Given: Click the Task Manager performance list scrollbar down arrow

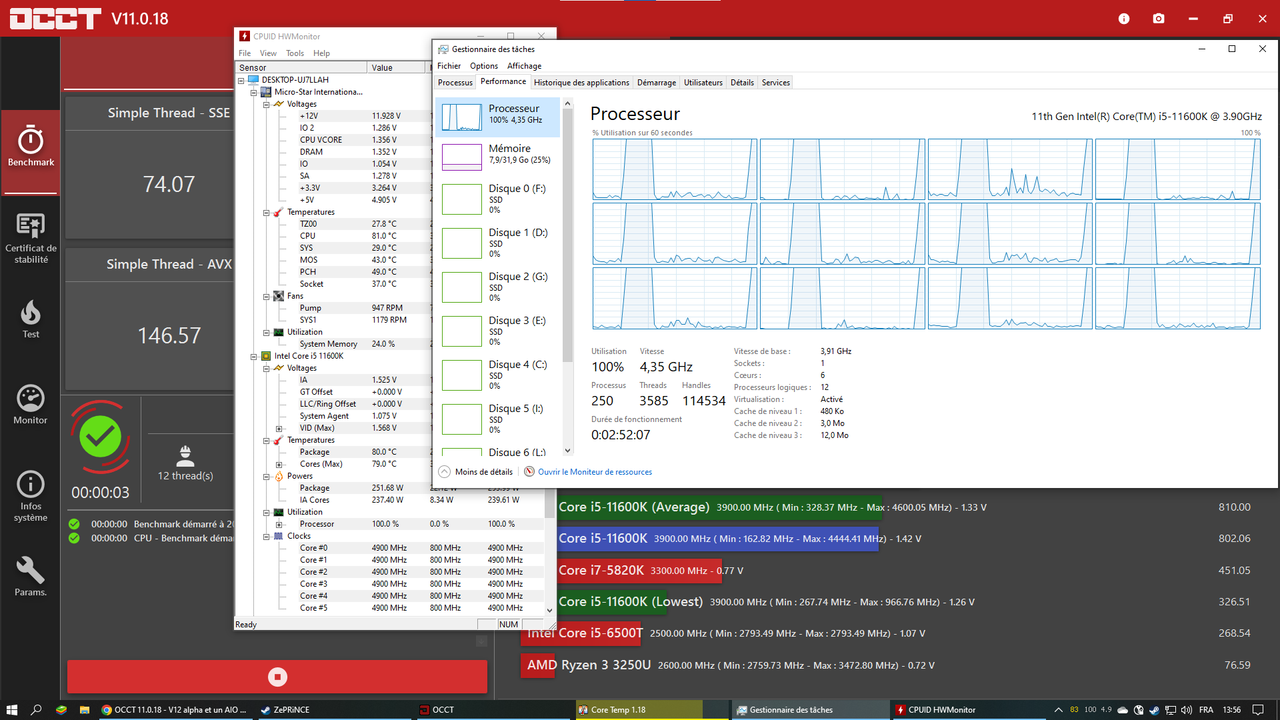Looking at the screenshot, I should click(x=568, y=450).
